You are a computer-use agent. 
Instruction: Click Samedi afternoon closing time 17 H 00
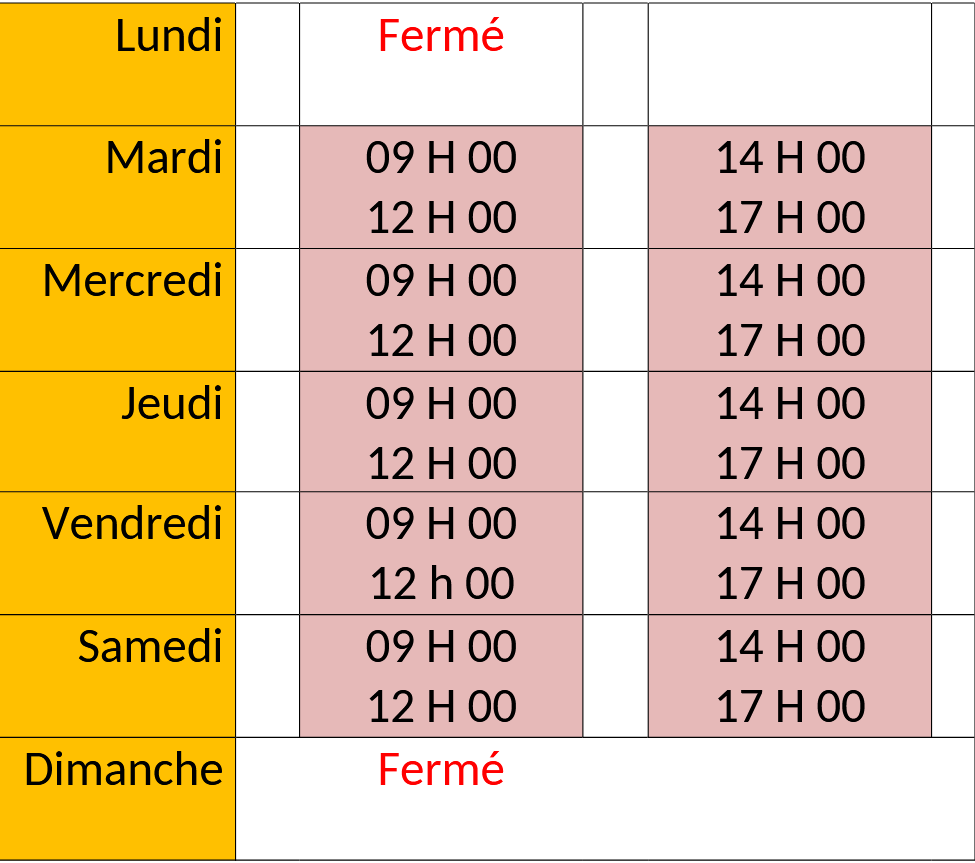pos(790,707)
